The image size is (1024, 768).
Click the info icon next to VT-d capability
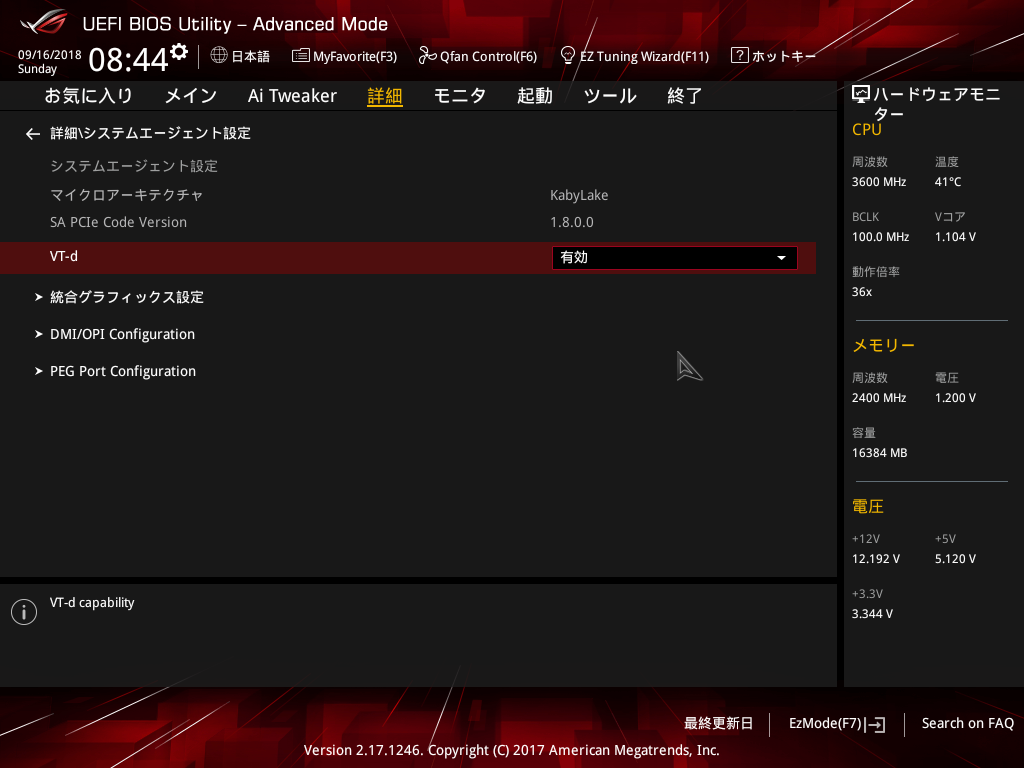click(x=23, y=611)
